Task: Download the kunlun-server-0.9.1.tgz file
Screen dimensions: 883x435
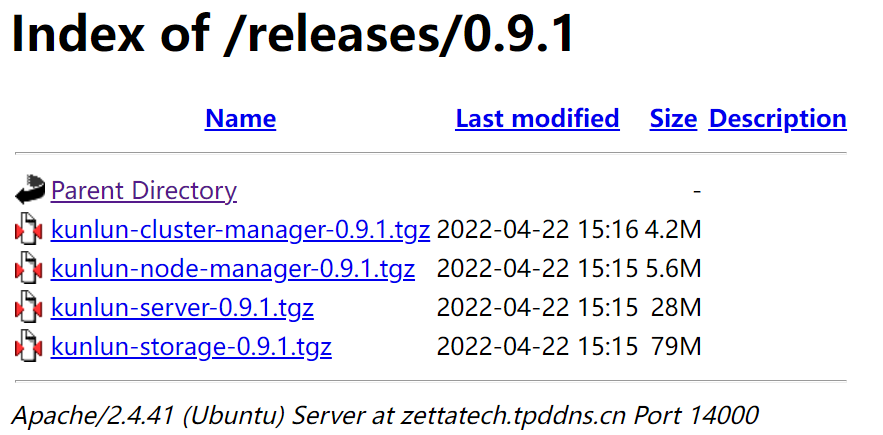Action: point(182,308)
